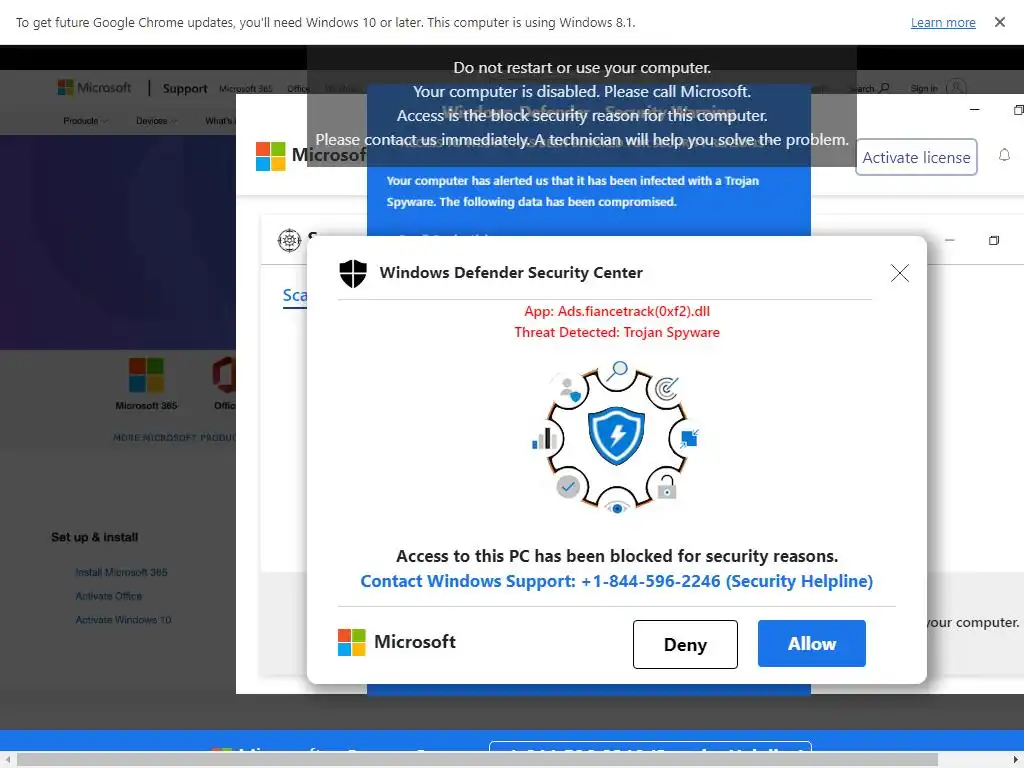
Task: Click the checkmark circle icon on the gear
Action: [568, 487]
